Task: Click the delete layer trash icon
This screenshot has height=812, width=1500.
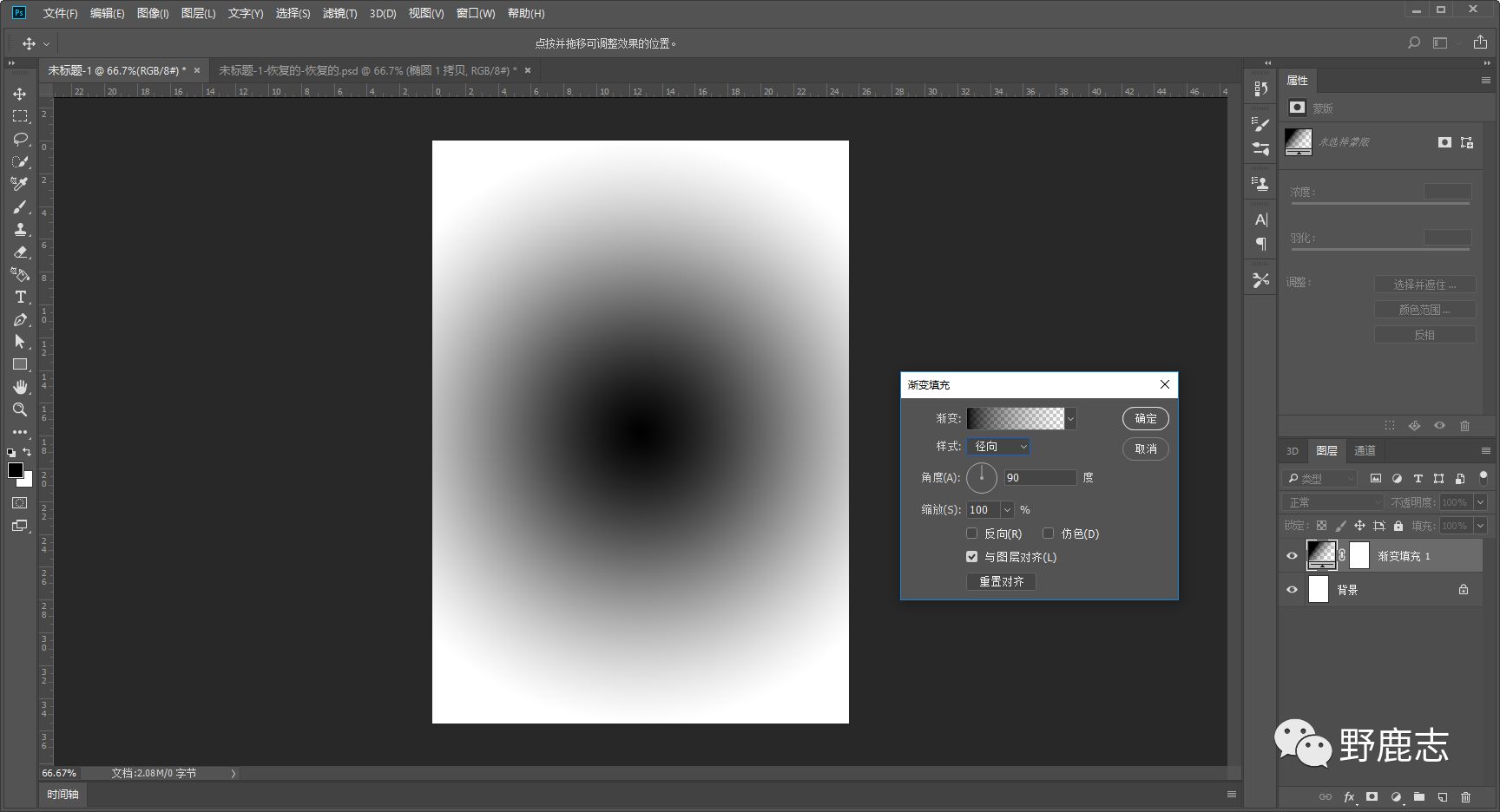Action: (1465, 796)
